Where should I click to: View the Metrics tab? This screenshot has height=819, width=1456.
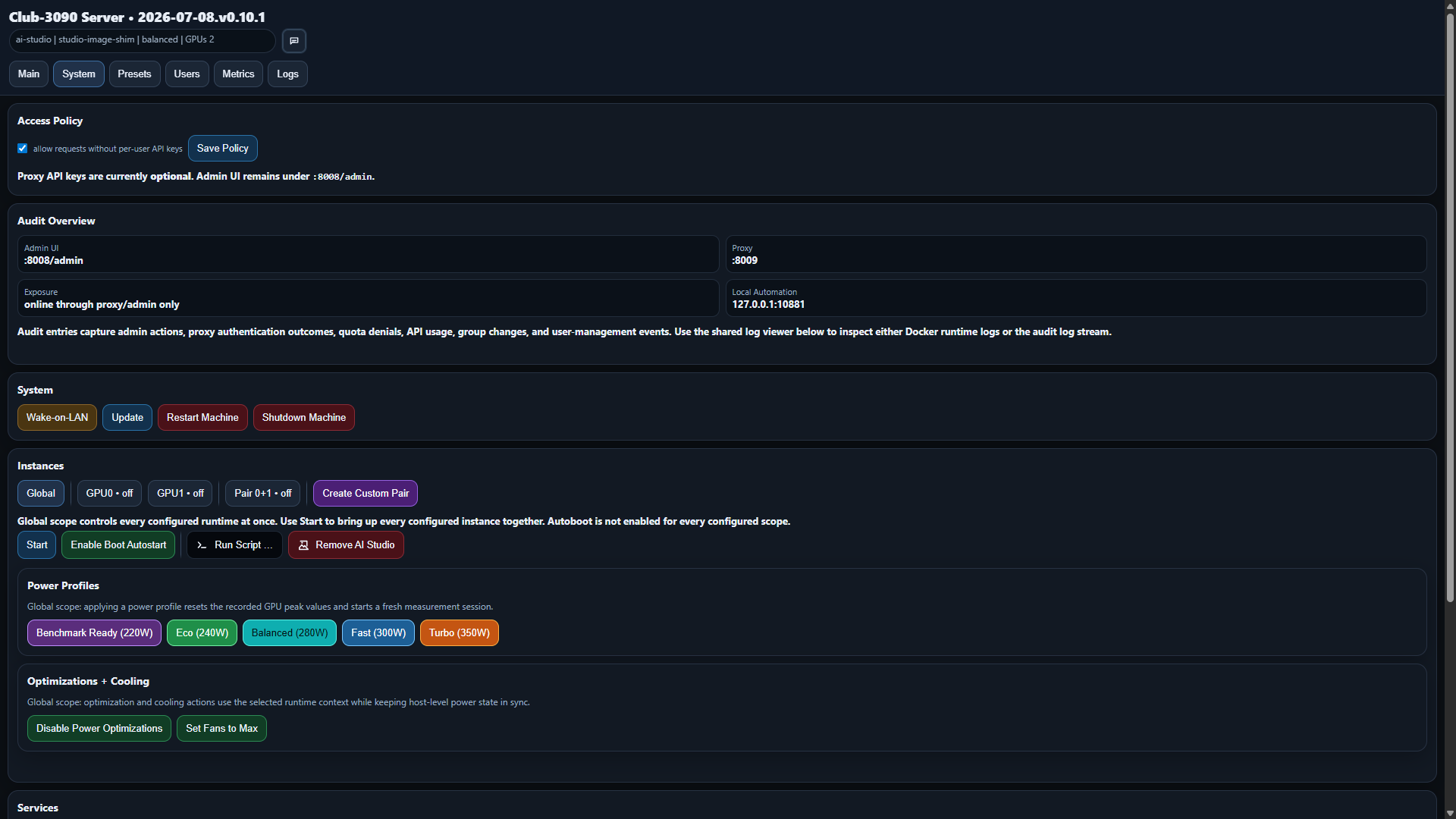coord(238,74)
